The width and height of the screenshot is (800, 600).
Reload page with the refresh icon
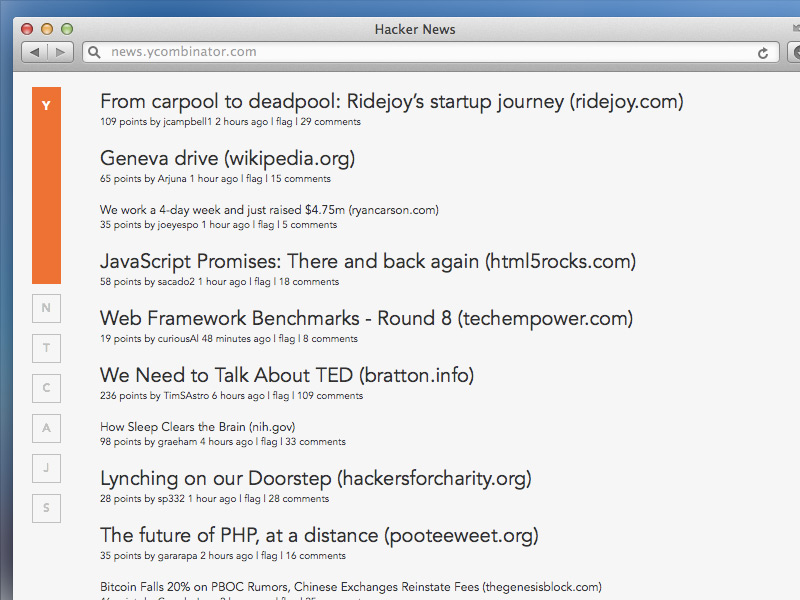pyautogui.click(x=764, y=52)
